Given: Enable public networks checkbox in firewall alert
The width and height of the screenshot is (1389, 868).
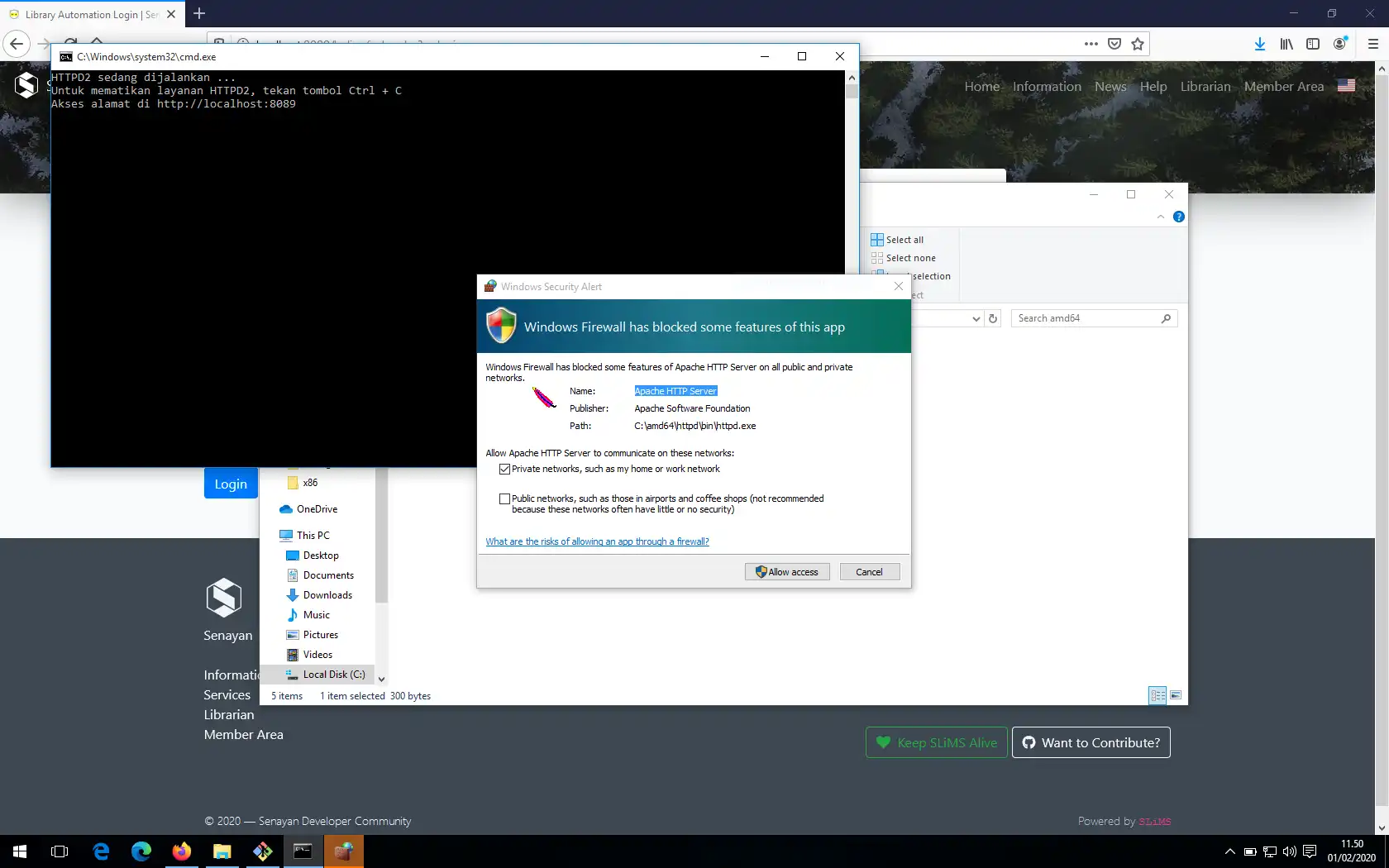Looking at the screenshot, I should (x=504, y=498).
